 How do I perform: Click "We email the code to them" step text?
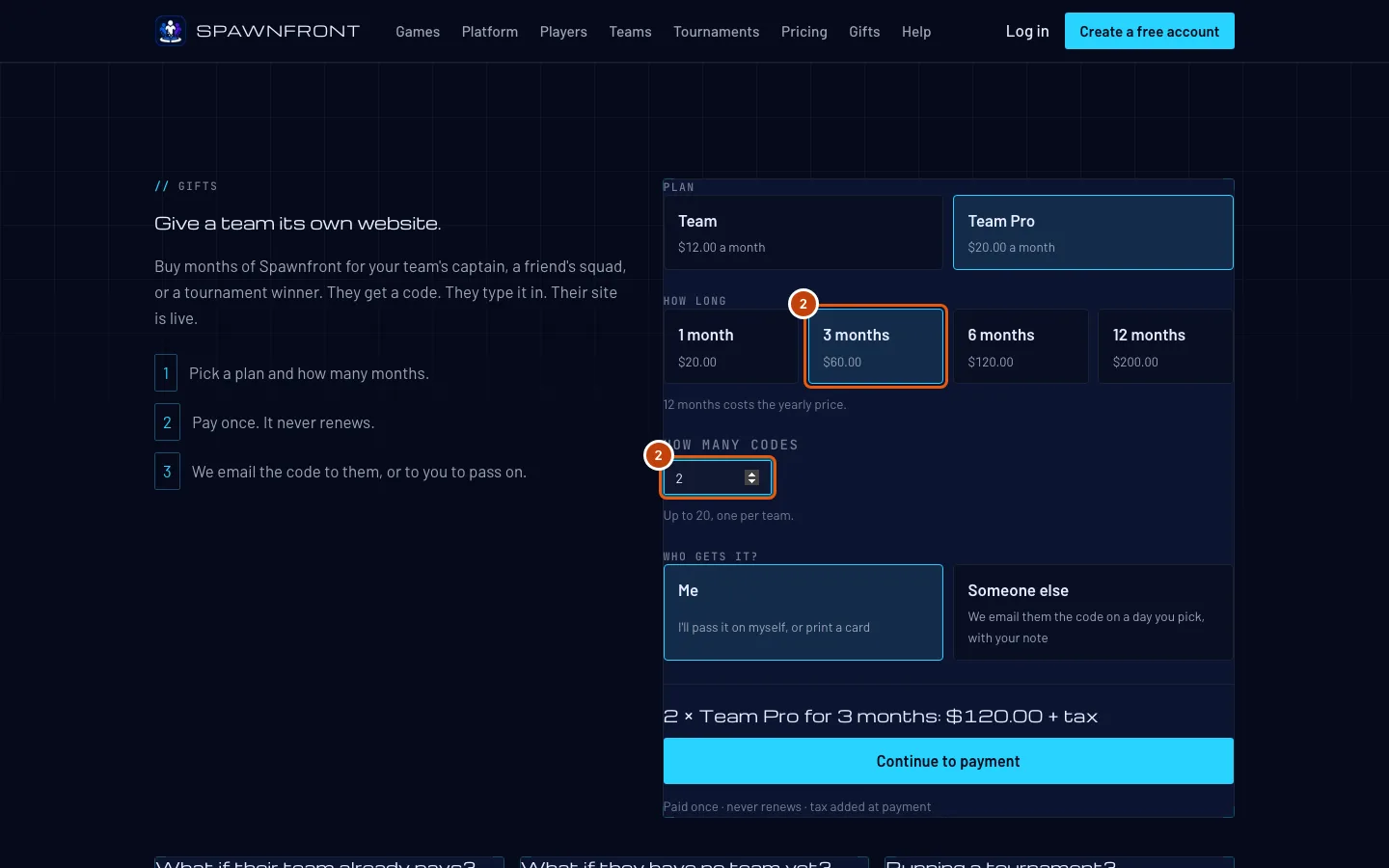359,472
